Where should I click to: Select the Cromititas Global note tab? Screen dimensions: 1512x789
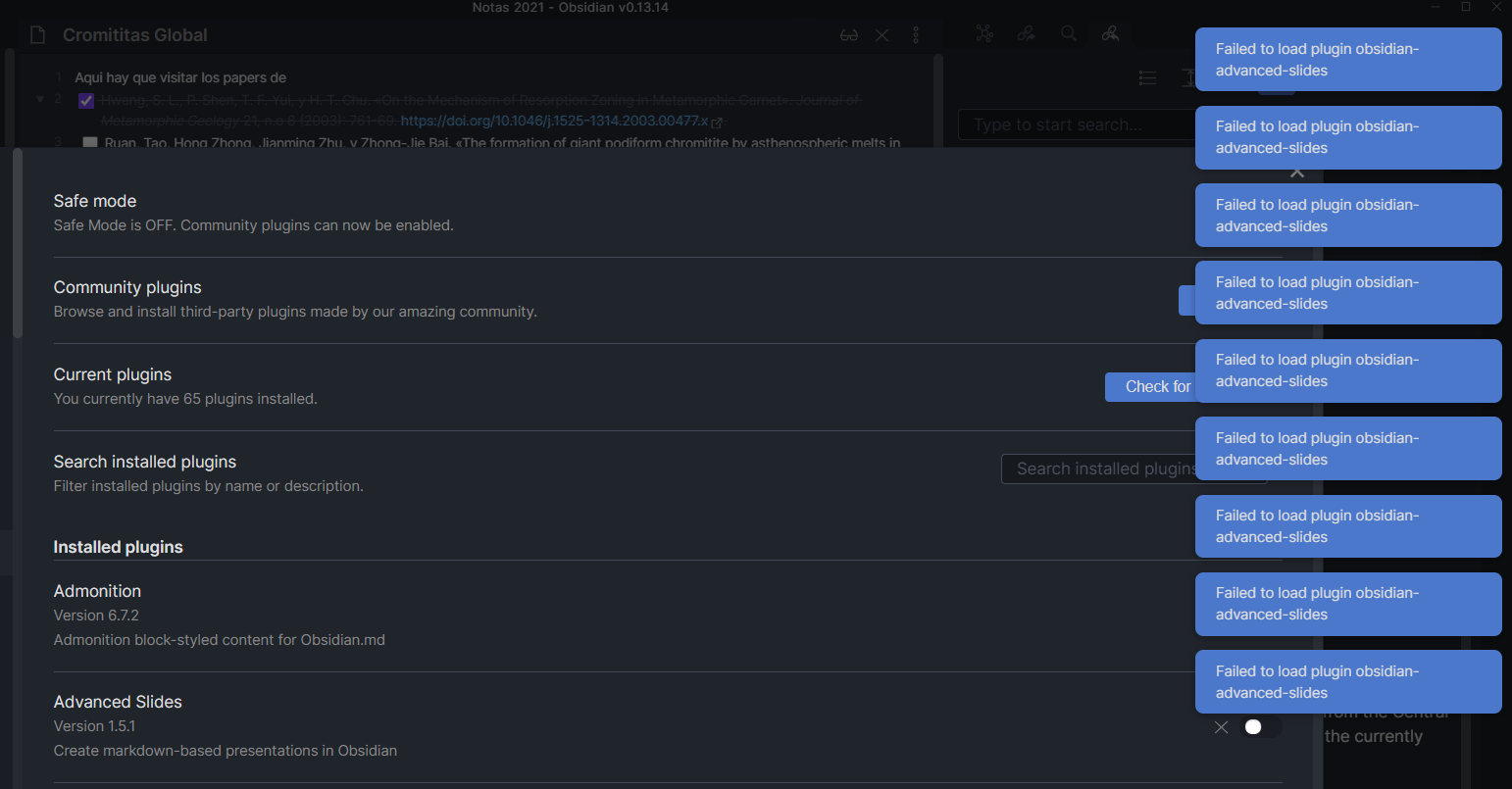pos(134,34)
